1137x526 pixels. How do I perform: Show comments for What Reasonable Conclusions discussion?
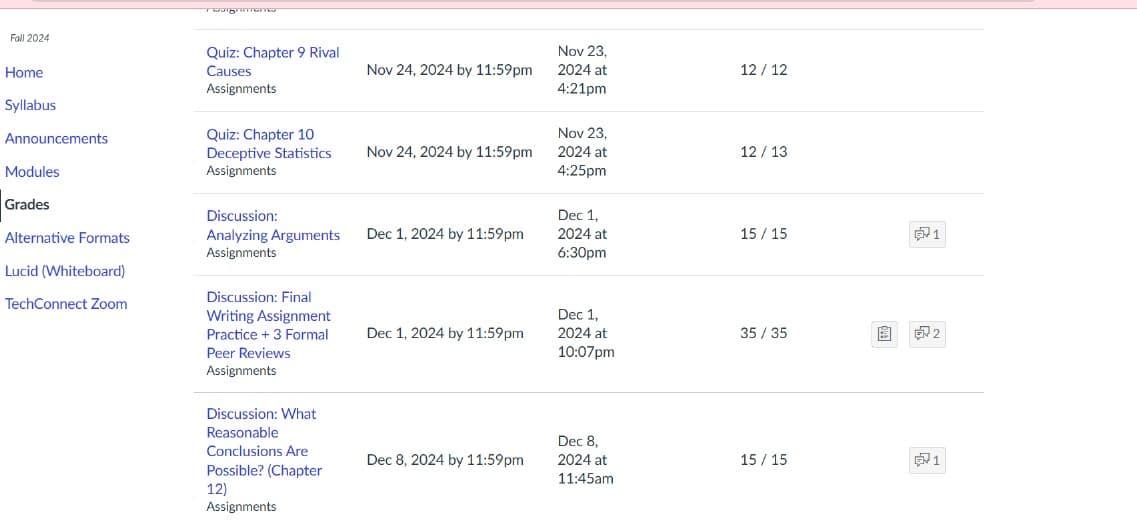927,460
